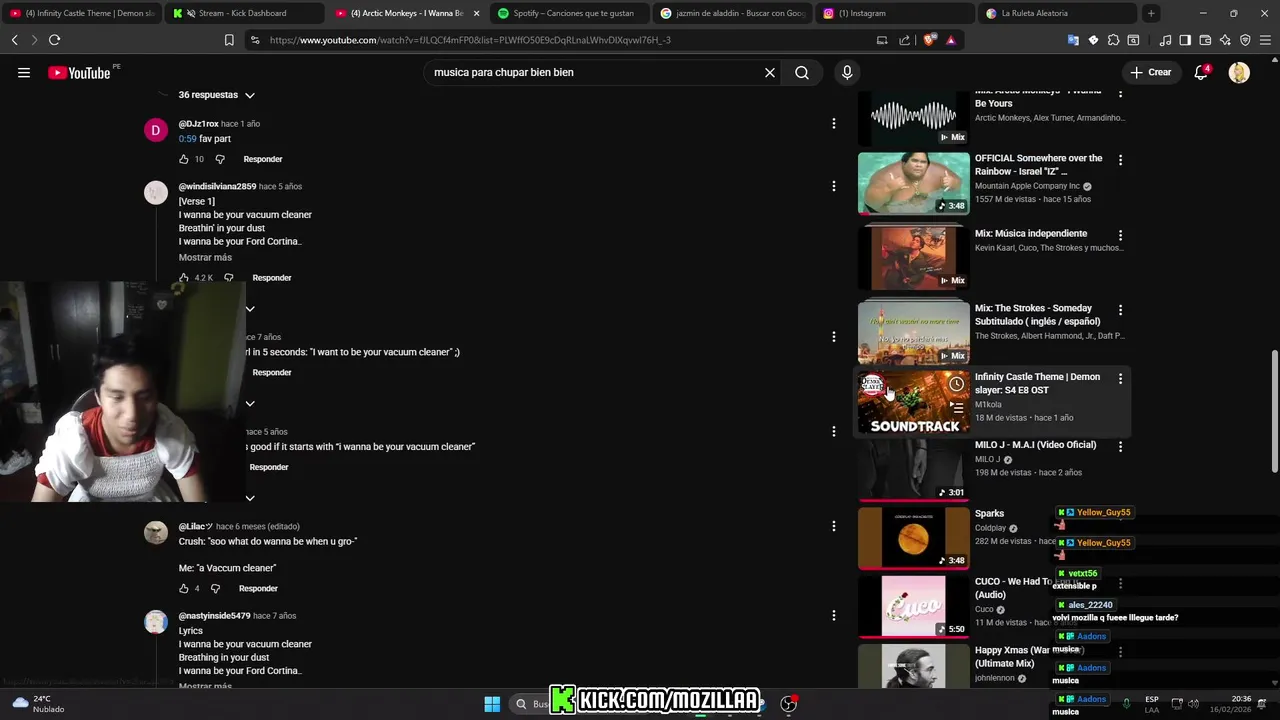Open options for the @windisilviana2859 comment
The image size is (1280, 720).
point(833,186)
